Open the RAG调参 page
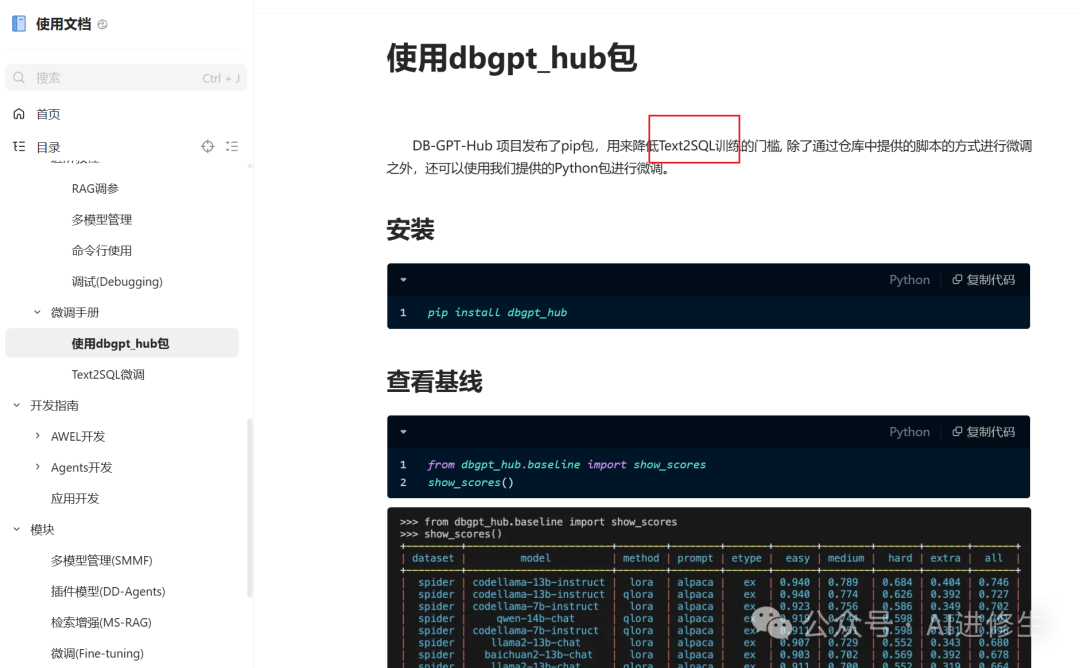The width and height of the screenshot is (1080, 668). (x=95, y=189)
